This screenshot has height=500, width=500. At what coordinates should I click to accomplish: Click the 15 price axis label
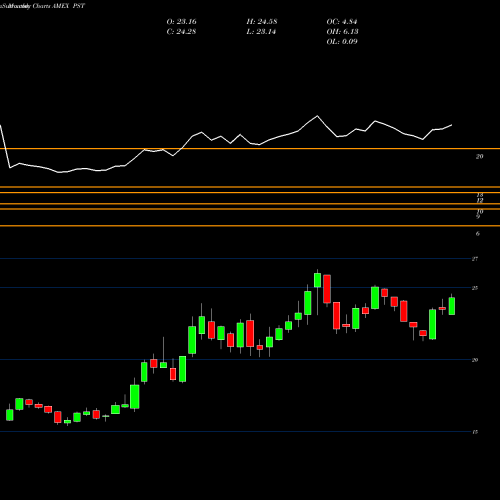[x=475, y=432]
